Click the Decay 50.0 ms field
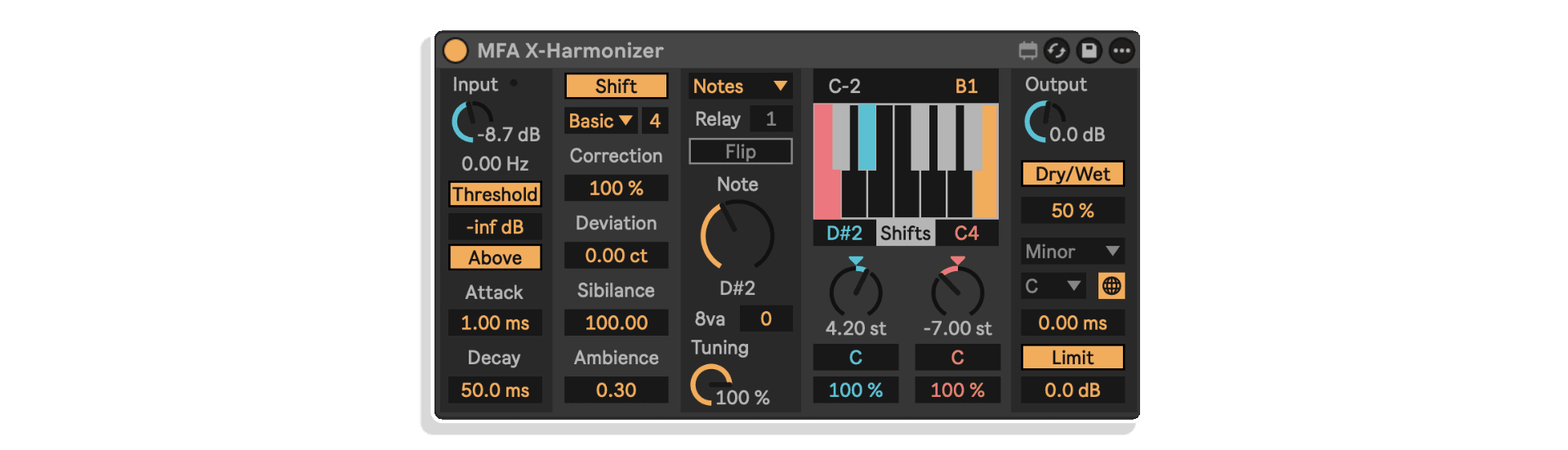 click(495, 390)
